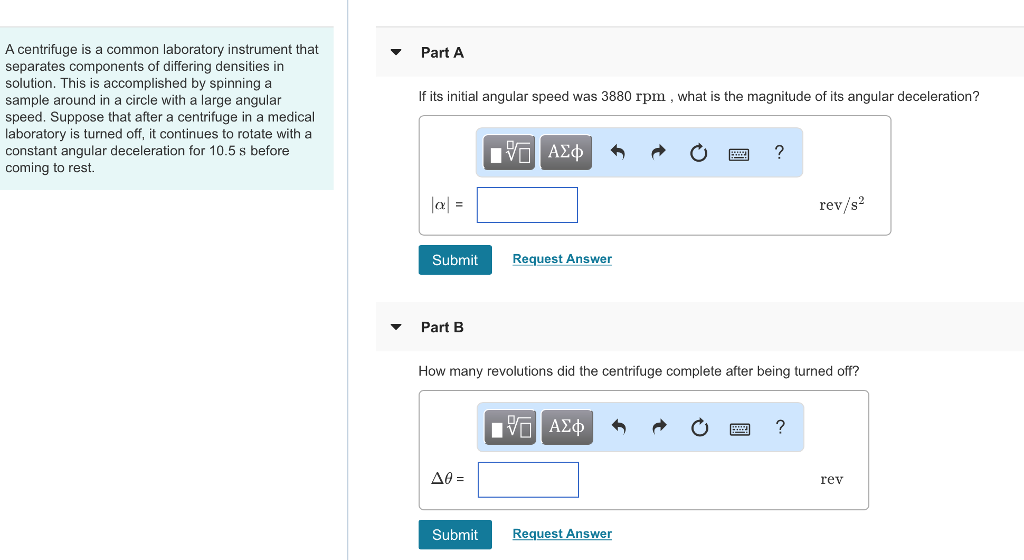Reset the Part A answer
Image resolution: width=1024 pixels, height=560 pixels.
click(x=698, y=153)
